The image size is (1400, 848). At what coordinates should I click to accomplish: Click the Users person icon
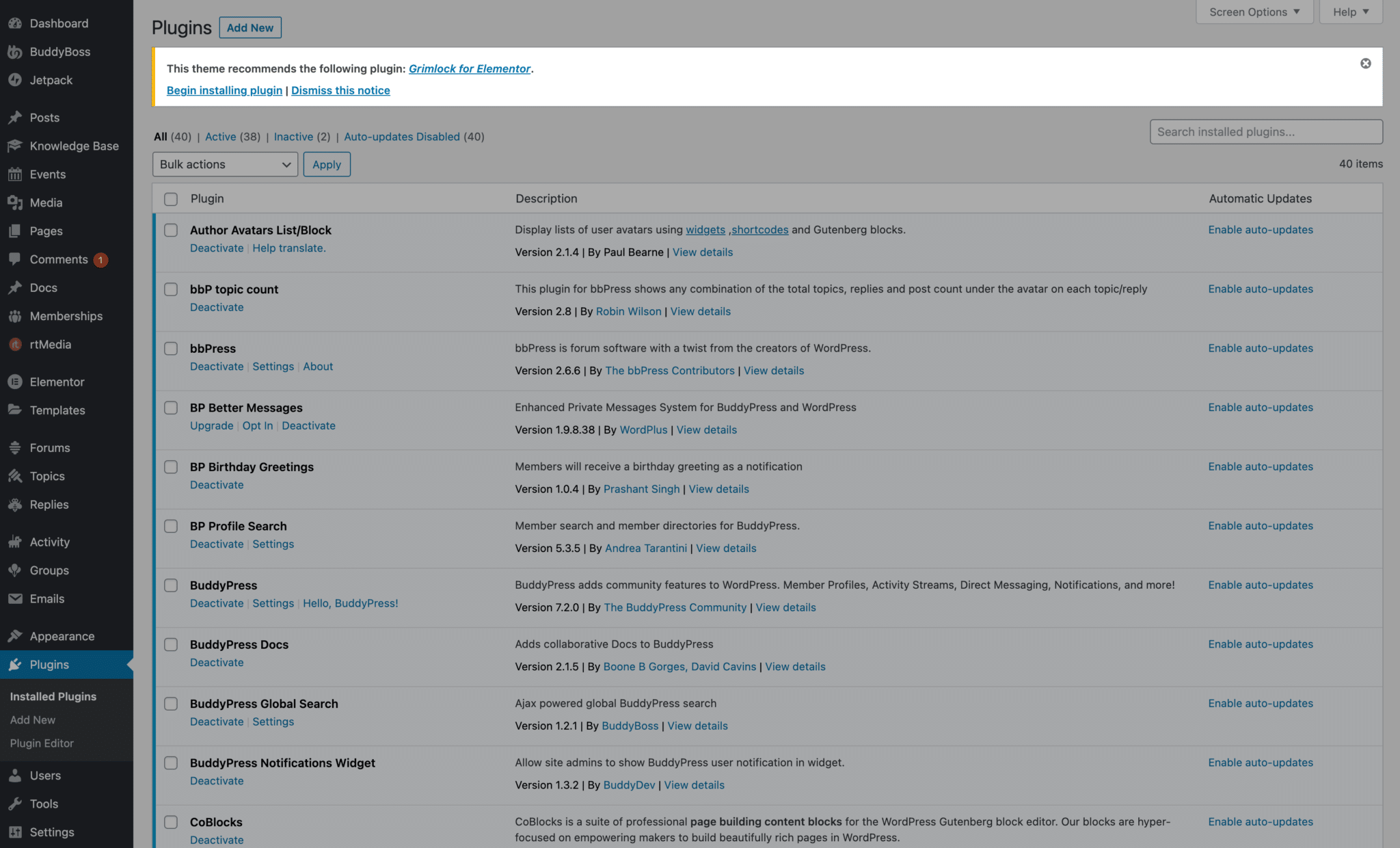pos(15,776)
